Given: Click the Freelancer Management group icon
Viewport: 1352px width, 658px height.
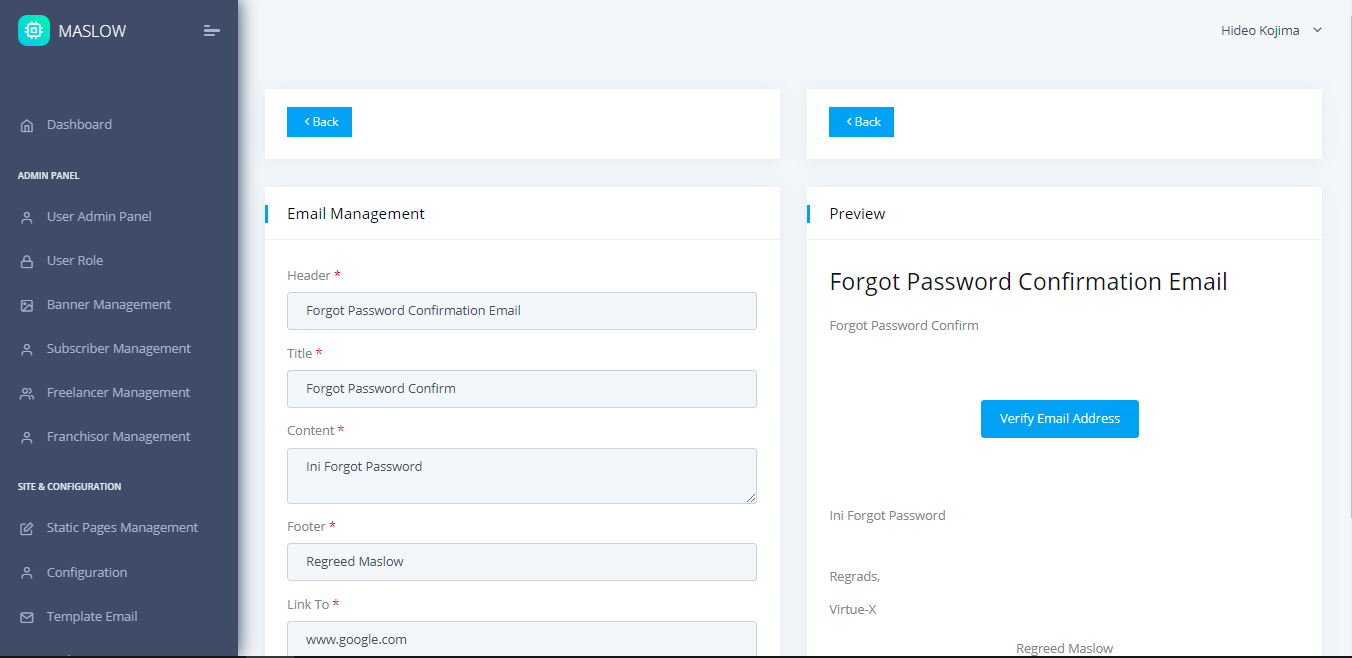Looking at the screenshot, I should pyautogui.click(x=27, y=394).
